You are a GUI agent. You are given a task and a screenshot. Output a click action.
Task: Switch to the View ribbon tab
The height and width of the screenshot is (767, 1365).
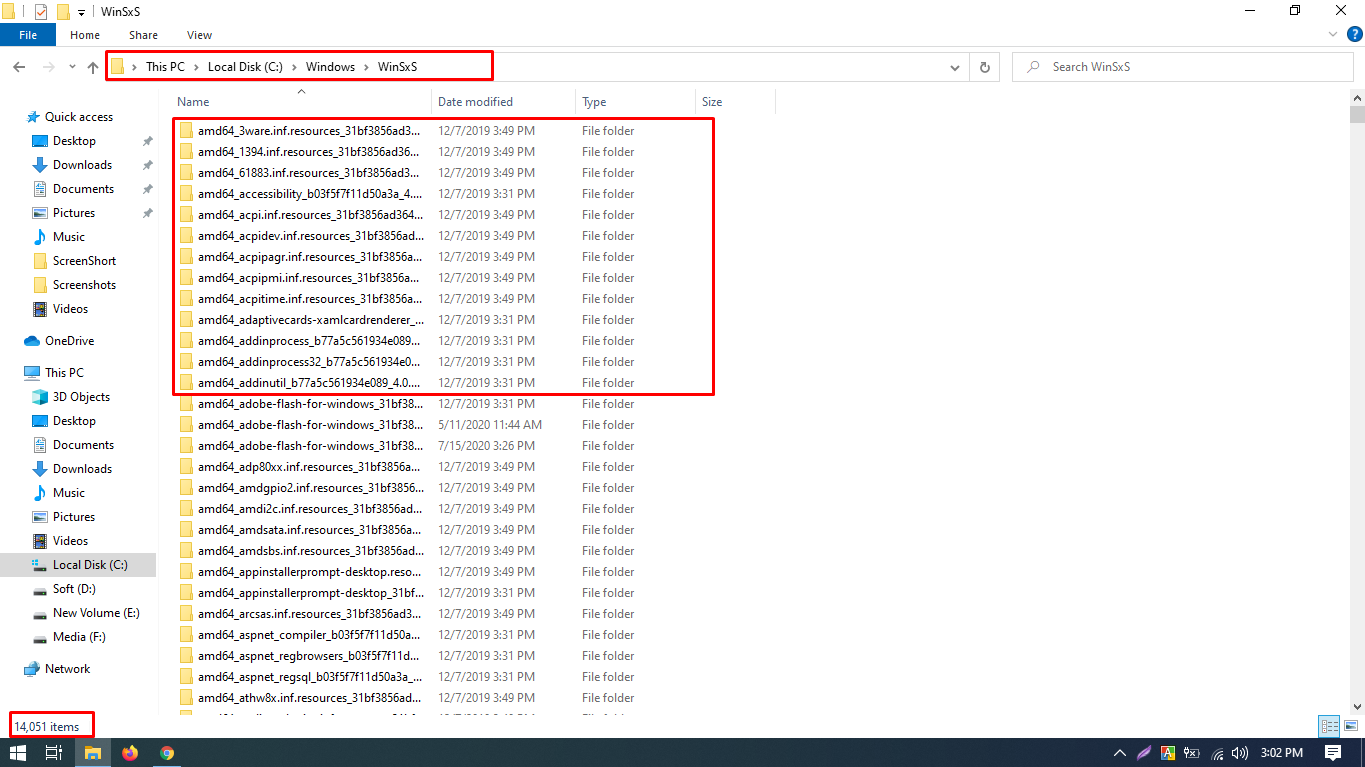coord(199,35)
